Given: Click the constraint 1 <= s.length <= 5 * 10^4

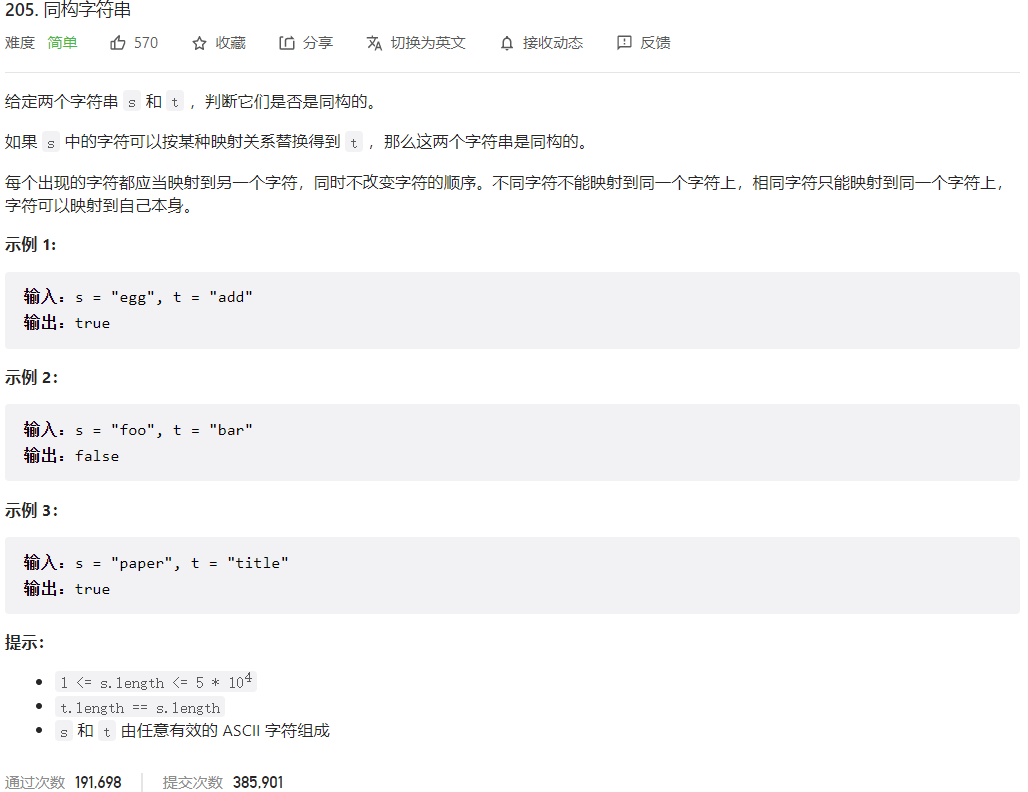Looking at the screenshot, I should pyautogui.click(x=155, y=682).
